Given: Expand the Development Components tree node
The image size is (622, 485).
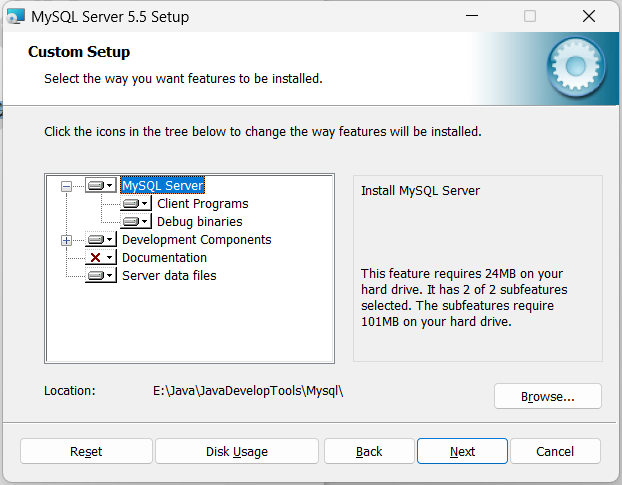Looking at the screenshot, I should (x=67, y=240).
